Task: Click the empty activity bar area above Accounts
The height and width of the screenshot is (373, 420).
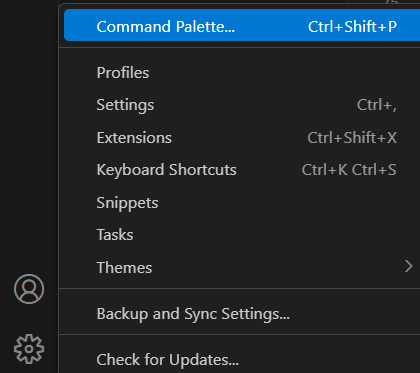Action: tap(29, 133)
